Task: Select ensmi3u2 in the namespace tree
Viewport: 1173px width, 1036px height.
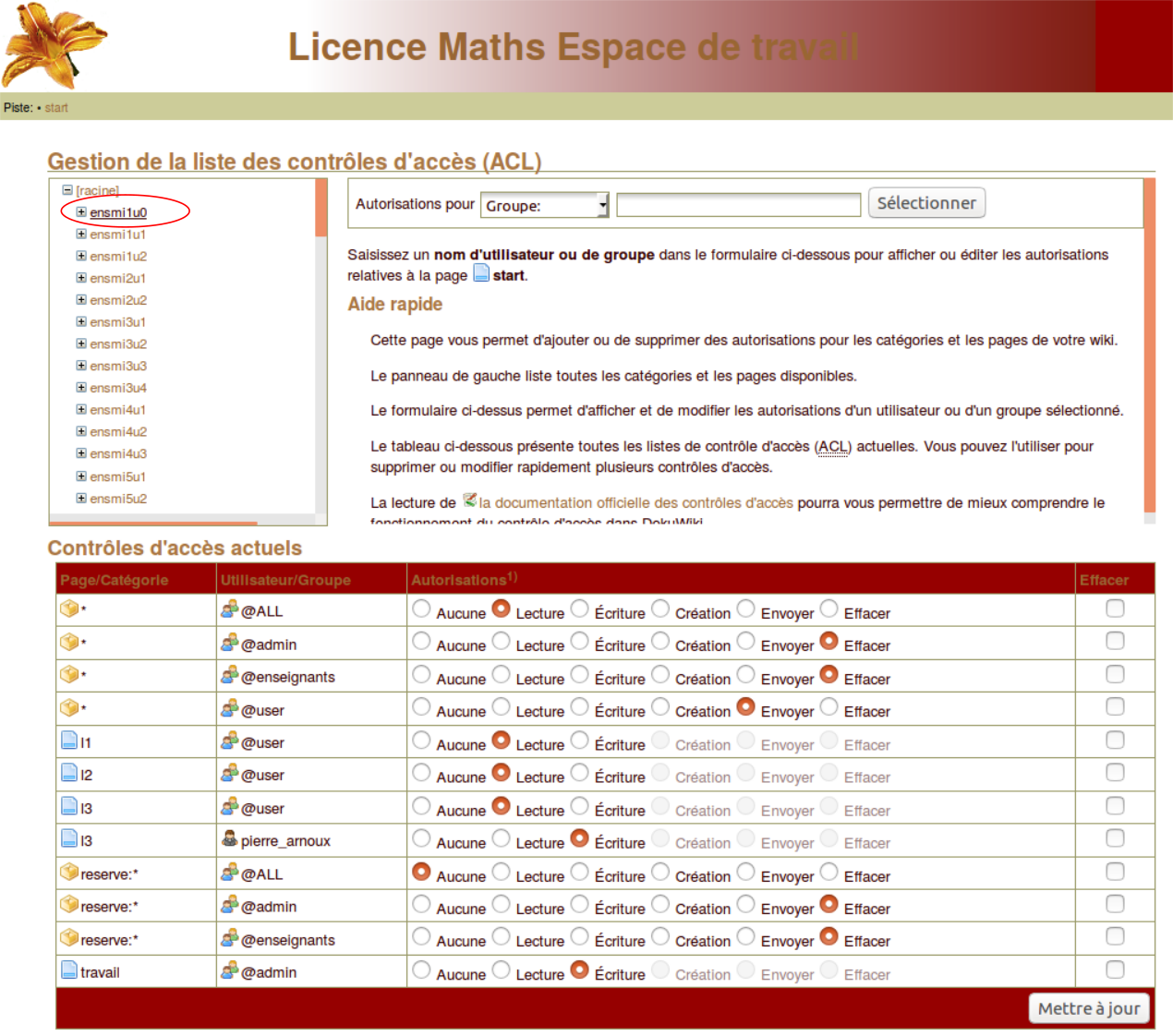Action: (118, 344)
